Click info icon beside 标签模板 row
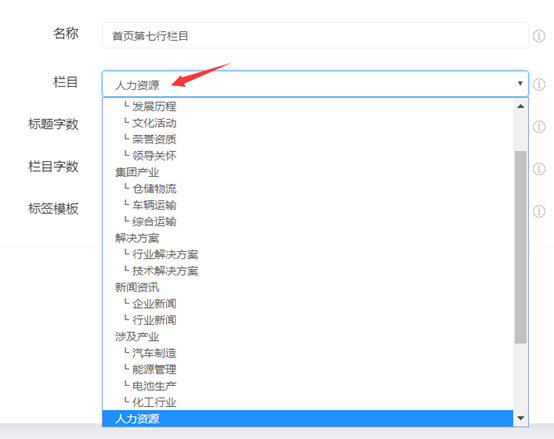 (x=539, y=211)
